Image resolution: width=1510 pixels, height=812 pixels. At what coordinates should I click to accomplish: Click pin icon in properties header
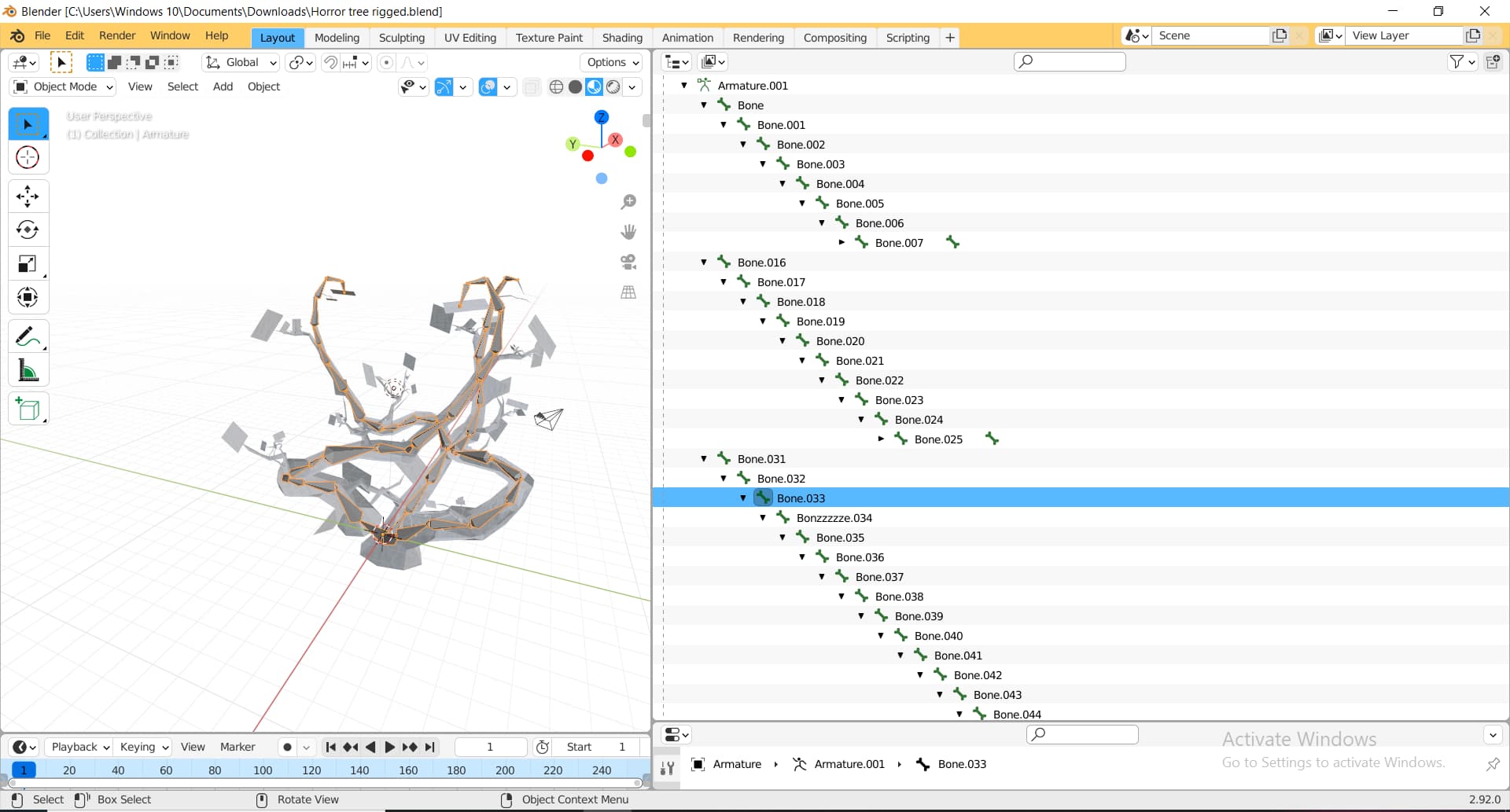pyautogui.click(x=1492, y=764)
